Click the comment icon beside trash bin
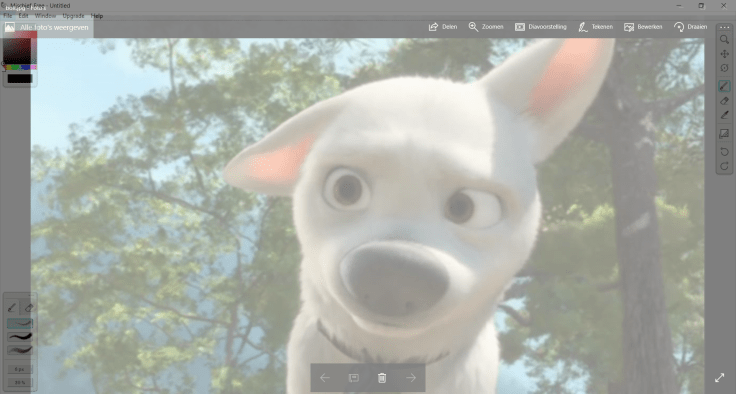The height and width of the screenshot is (394, 736). pos(353,378)
